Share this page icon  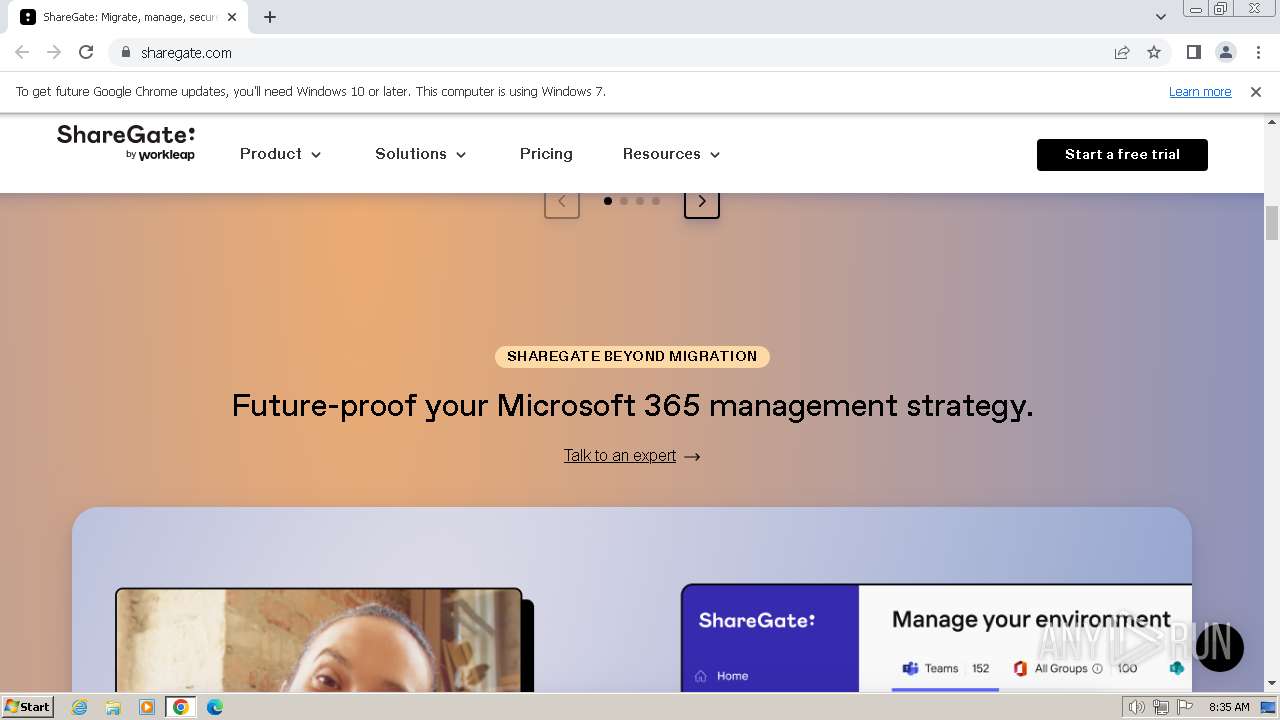tap(1122, 53)
